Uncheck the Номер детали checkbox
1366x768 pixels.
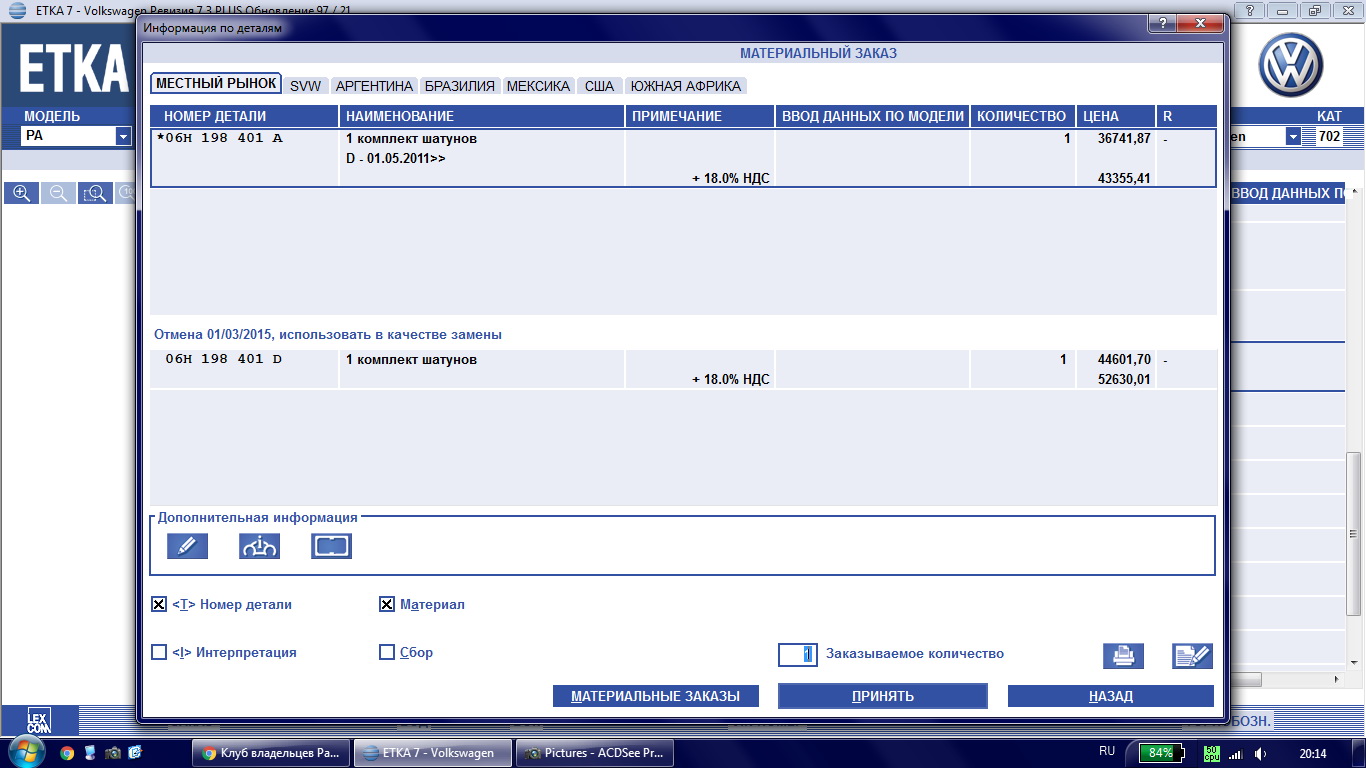(x=159, y=604)
